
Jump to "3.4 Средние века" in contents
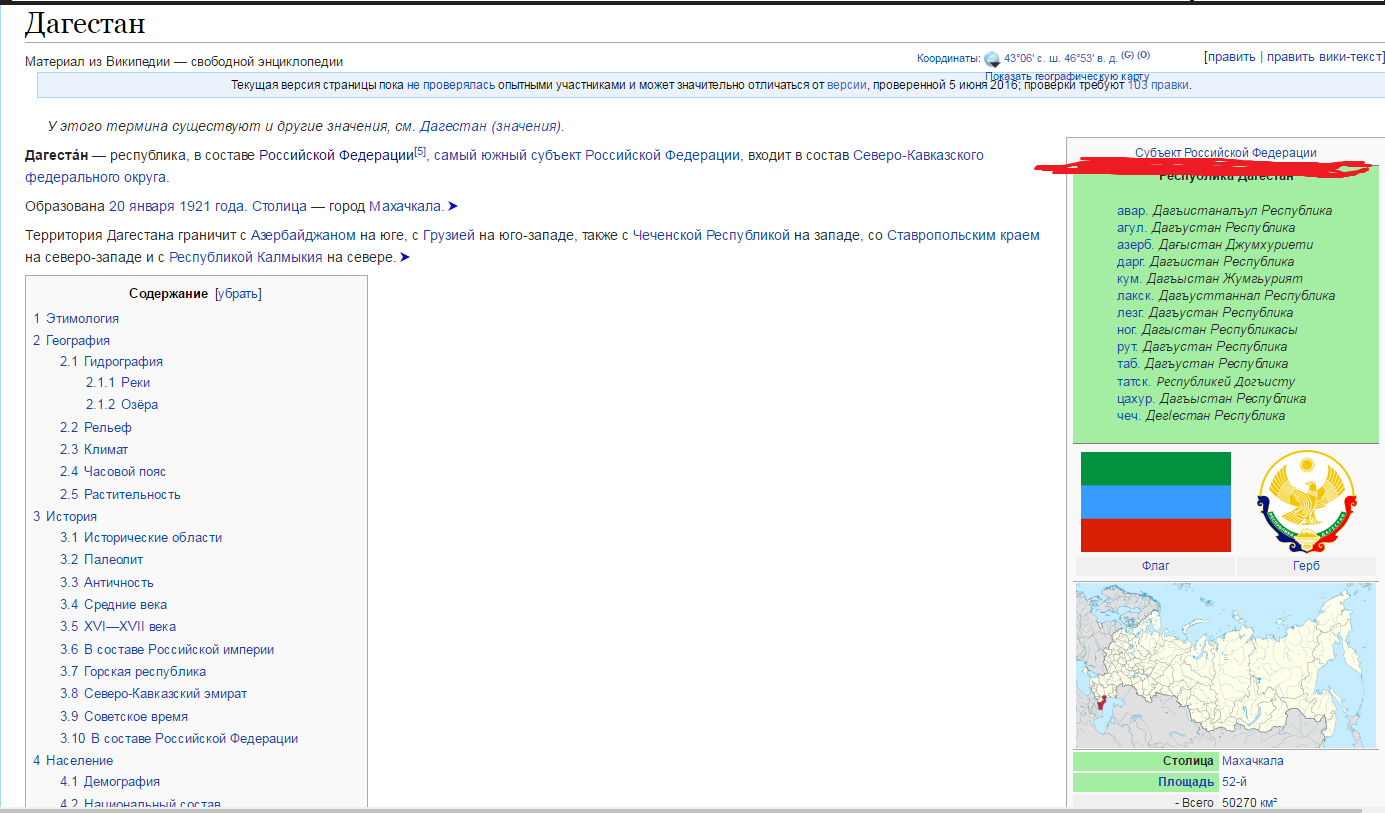coord(113,605)
